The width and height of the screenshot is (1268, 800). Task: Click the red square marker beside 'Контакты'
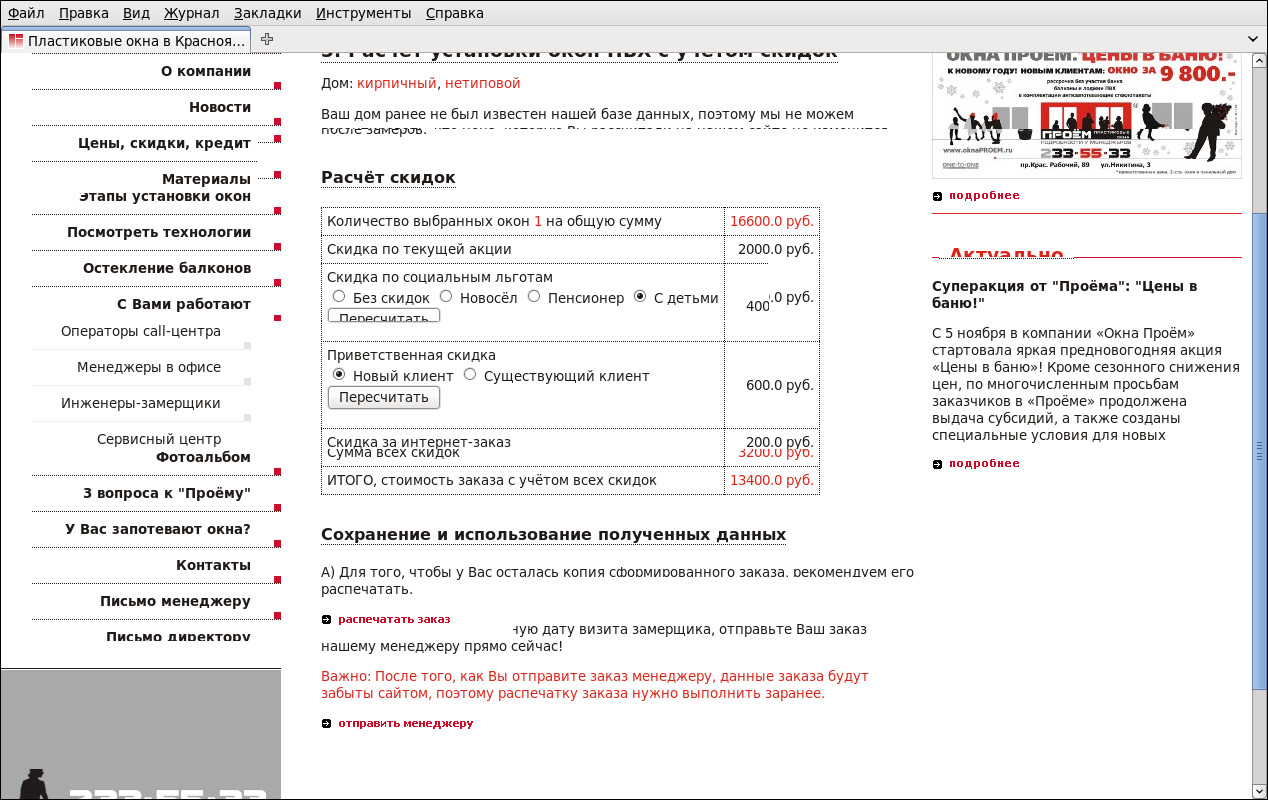(x=277, y=580)
